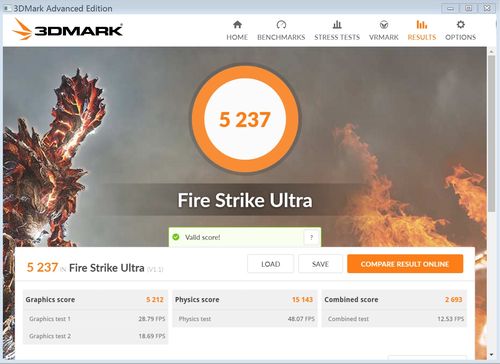Click the Graphics score row
Image resolution: width=500 pixels, height=364 pixels.
[95, 299]
